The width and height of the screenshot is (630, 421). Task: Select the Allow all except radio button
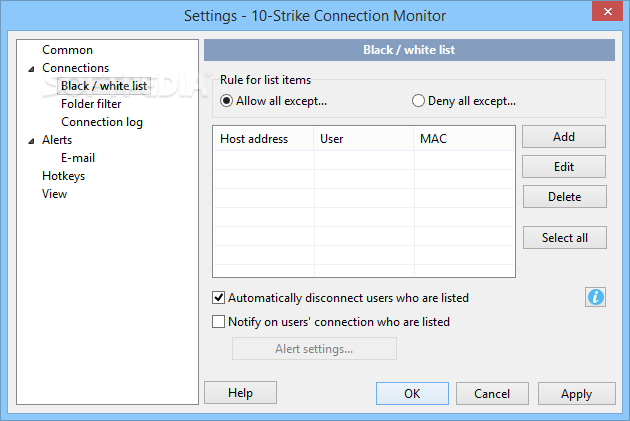click(226, 101)
